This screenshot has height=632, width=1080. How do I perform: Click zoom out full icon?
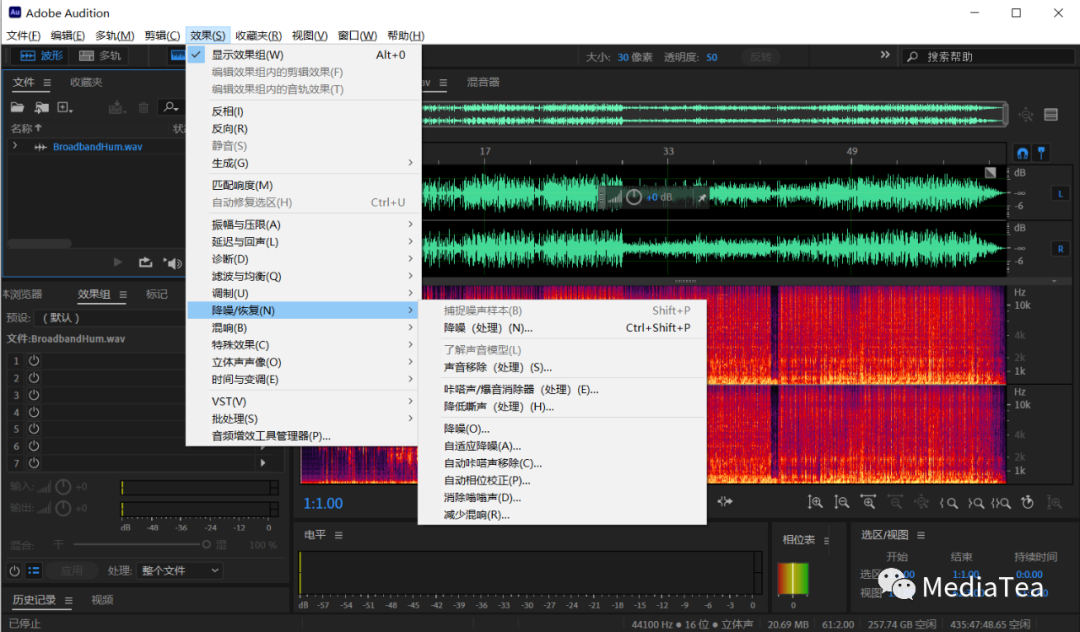(921, 503)
